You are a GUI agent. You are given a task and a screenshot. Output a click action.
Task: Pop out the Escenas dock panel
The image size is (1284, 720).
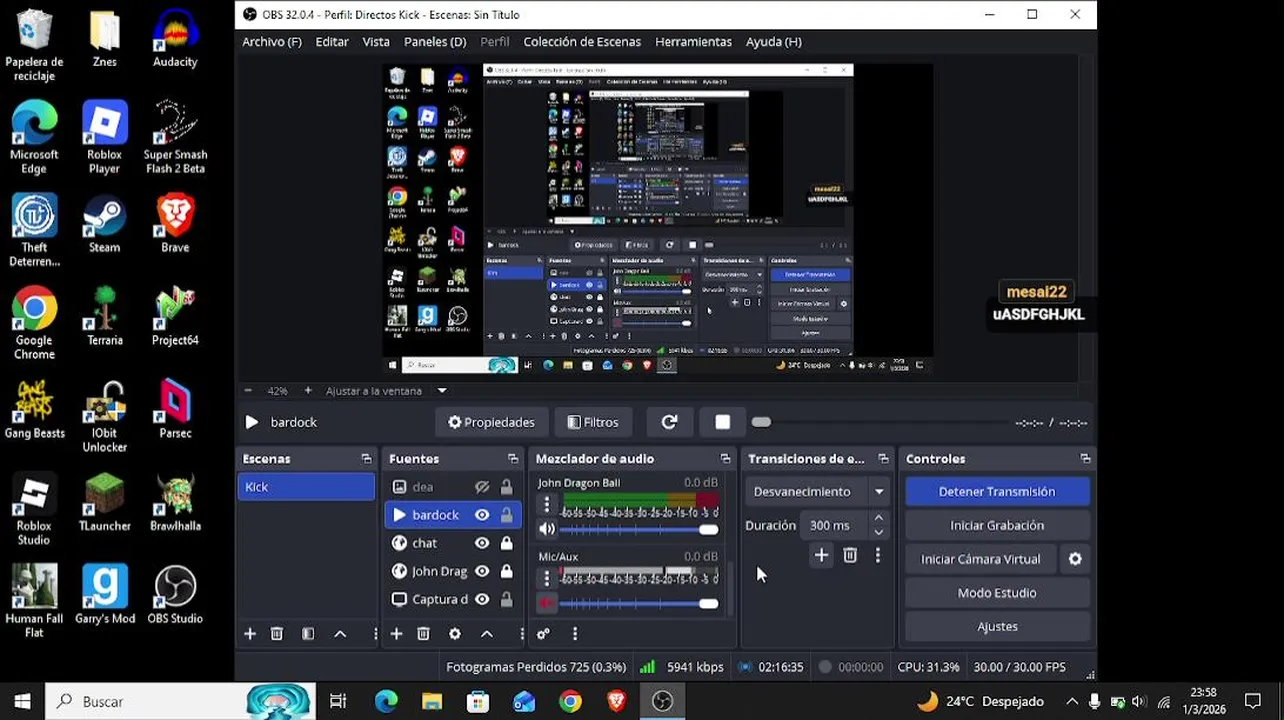coord(366,459)
